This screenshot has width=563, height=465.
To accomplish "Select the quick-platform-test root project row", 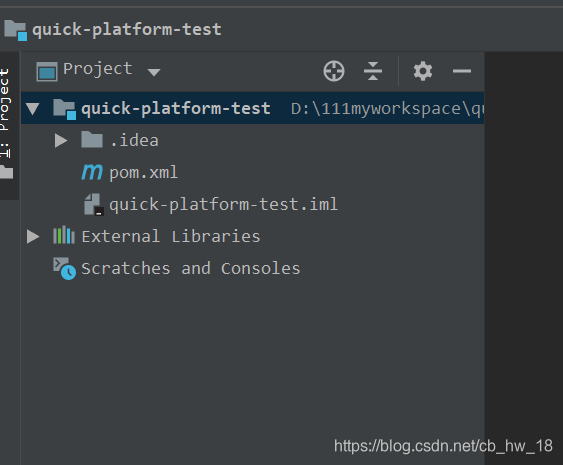I will click(252, 108).
